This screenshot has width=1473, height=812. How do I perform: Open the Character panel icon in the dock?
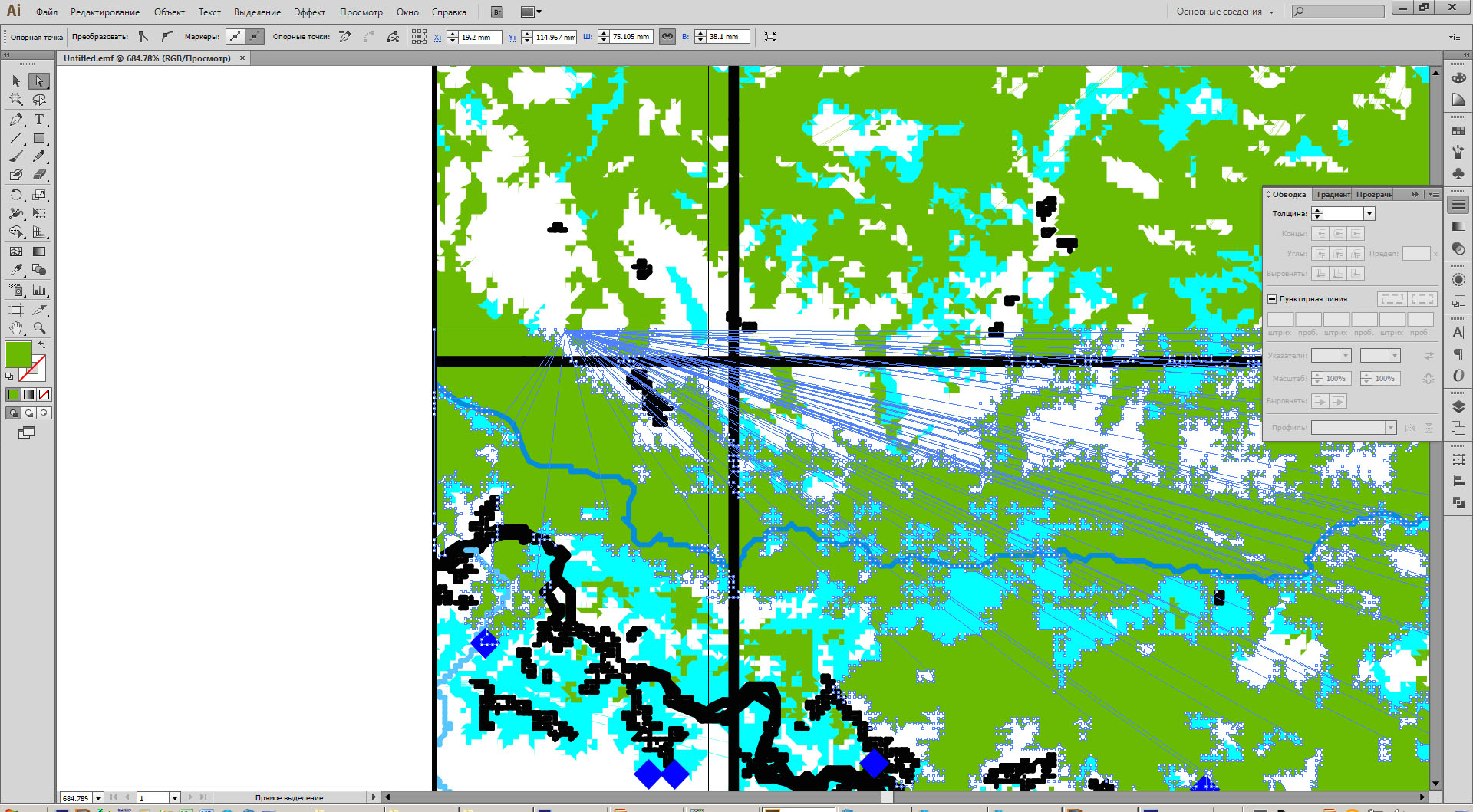pyautogui.click(x=1458, y=333)
